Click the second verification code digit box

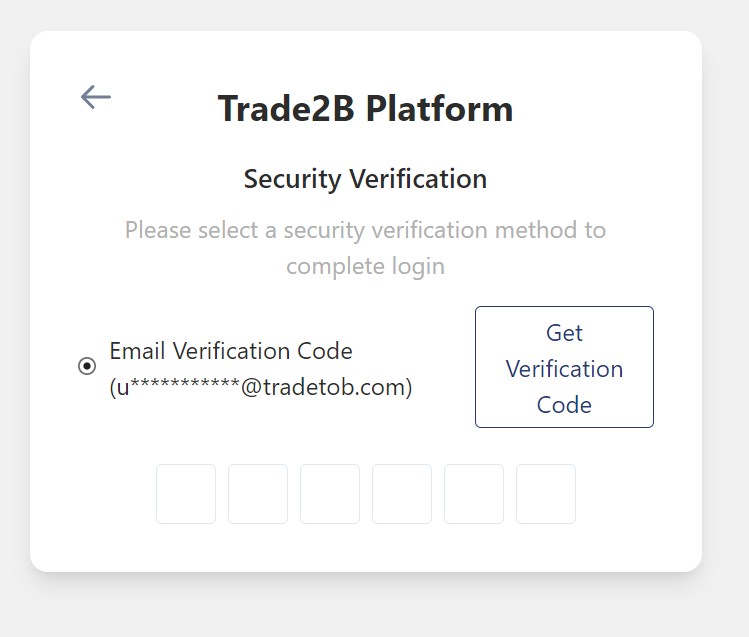pos(258,494)
